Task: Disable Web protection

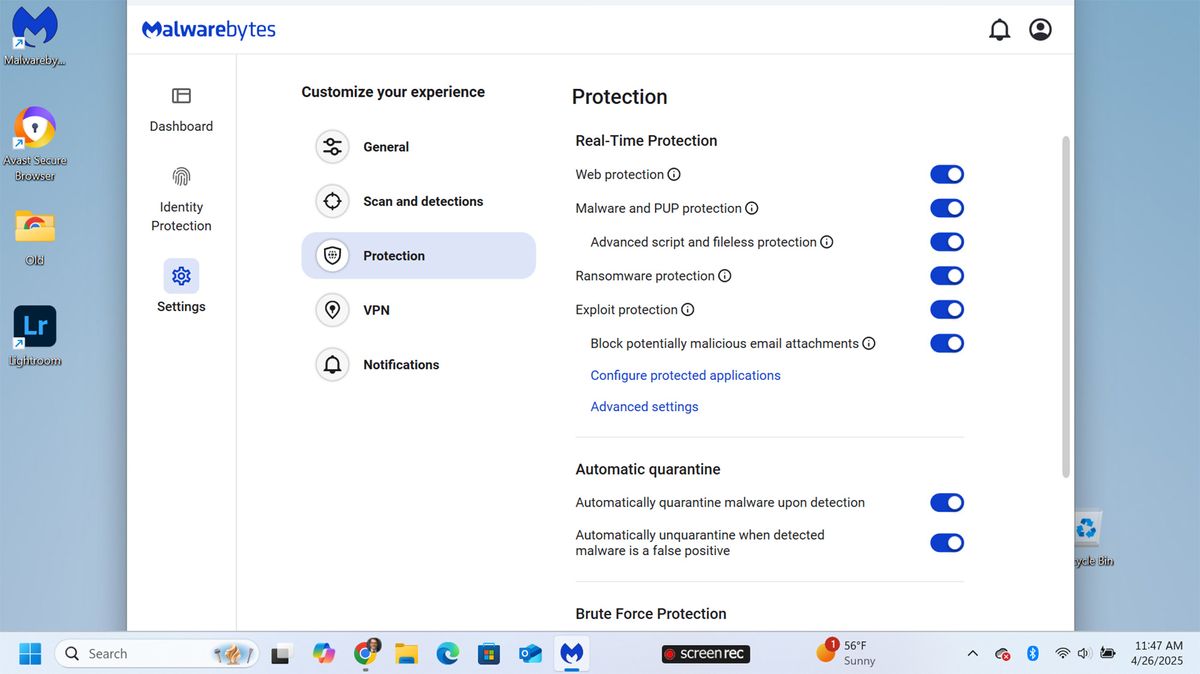Action: 947,174
